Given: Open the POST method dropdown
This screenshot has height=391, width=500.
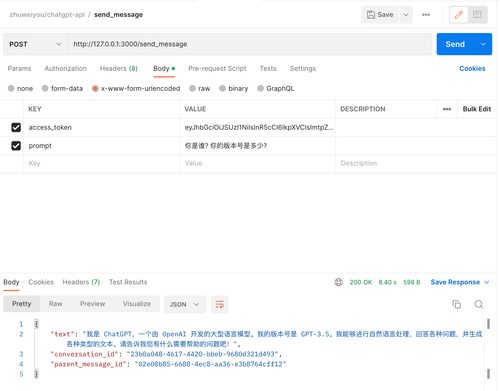Looking at the screenshot, I should (x=35, y=44).
